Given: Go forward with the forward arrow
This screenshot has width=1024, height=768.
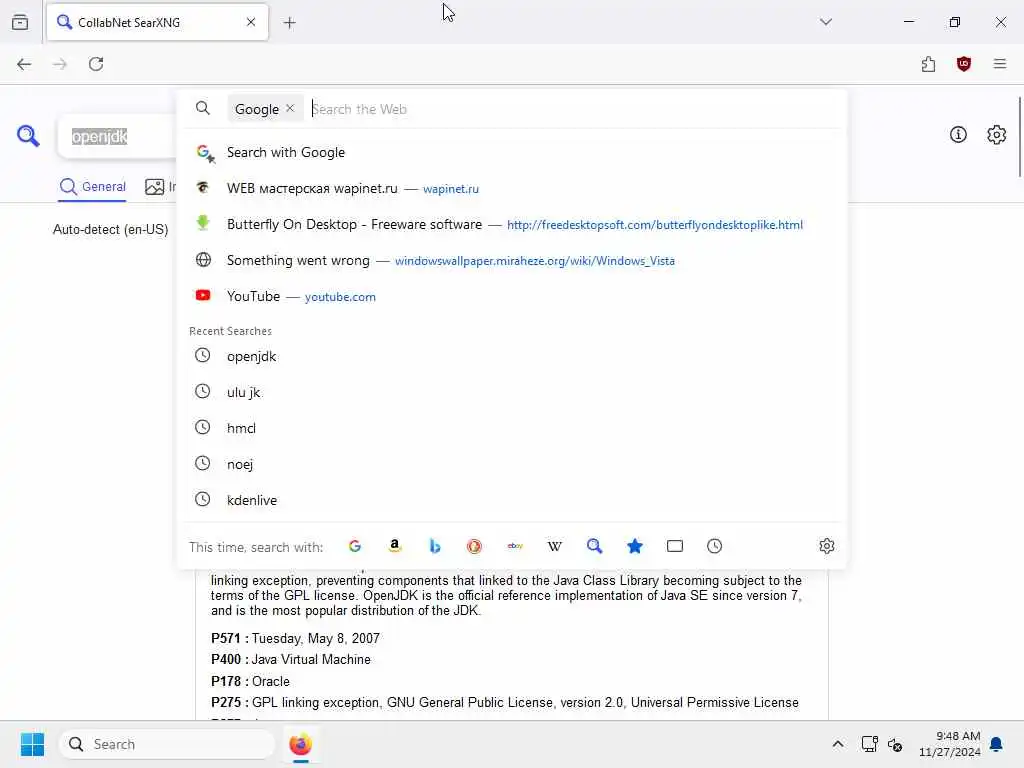Looking at the screenshot, I should 60,64.
